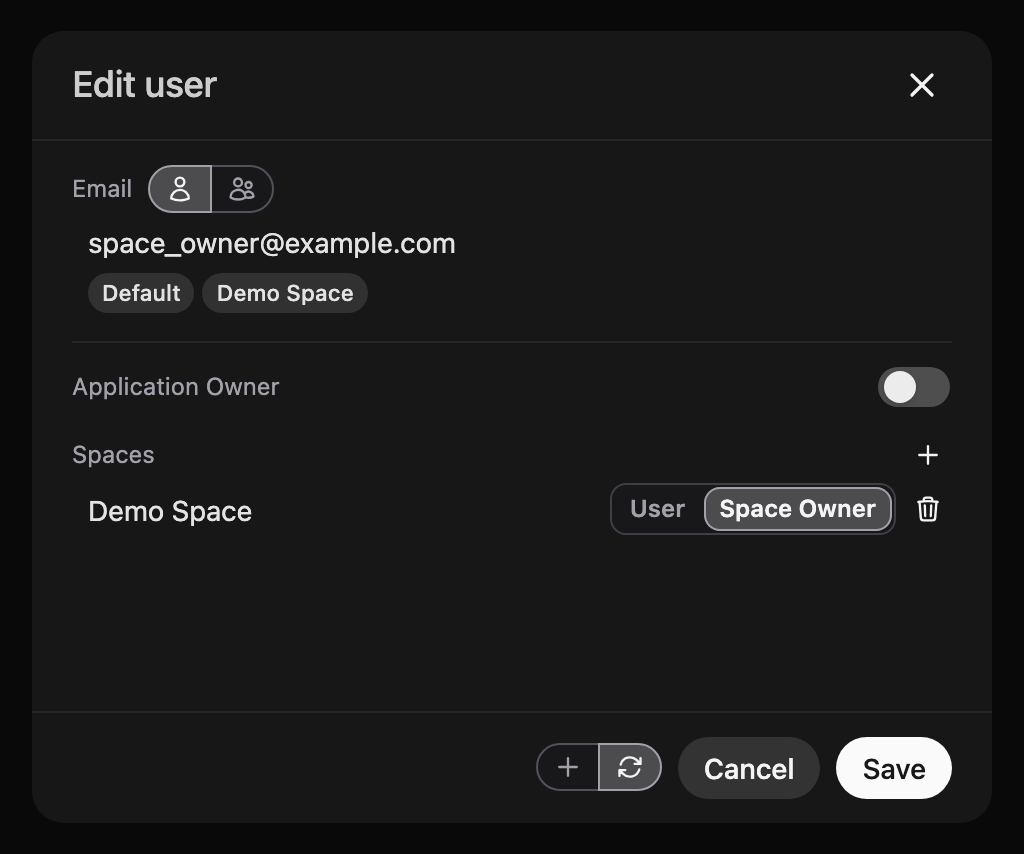1024x854 pixels.
Task: Click the Application Owner label
Action: [x=176, y=387]
